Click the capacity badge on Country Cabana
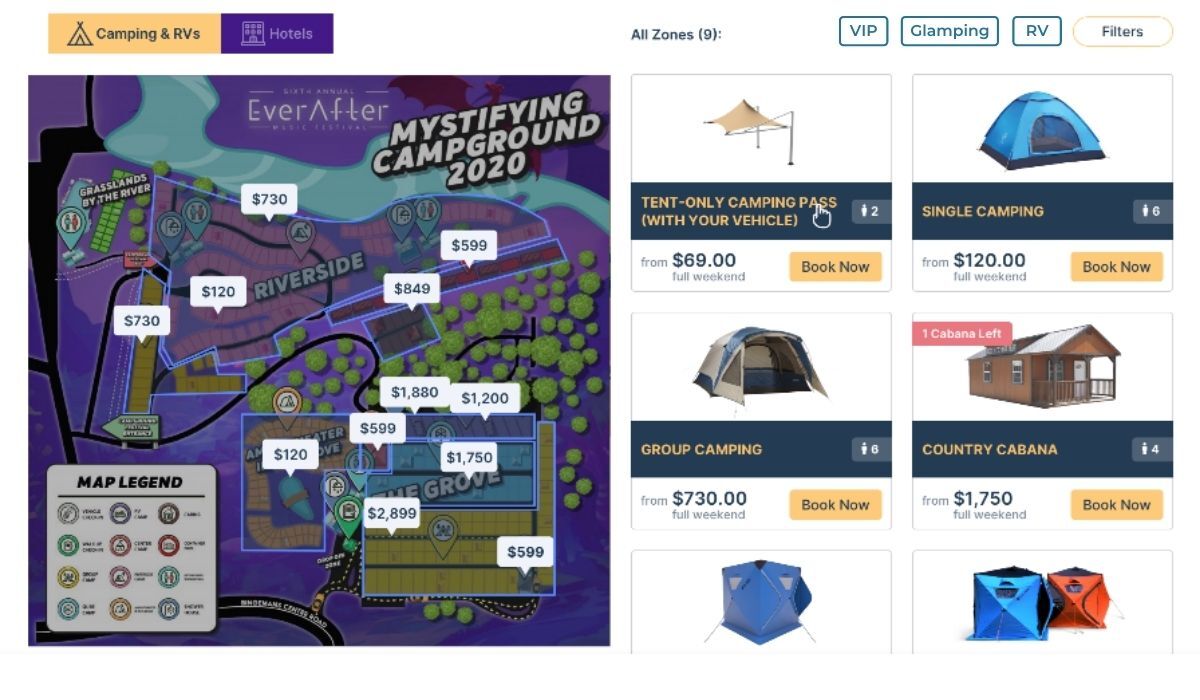Image resolution: width=1200 pixels, height=700 pixels. pos(1151,449)
